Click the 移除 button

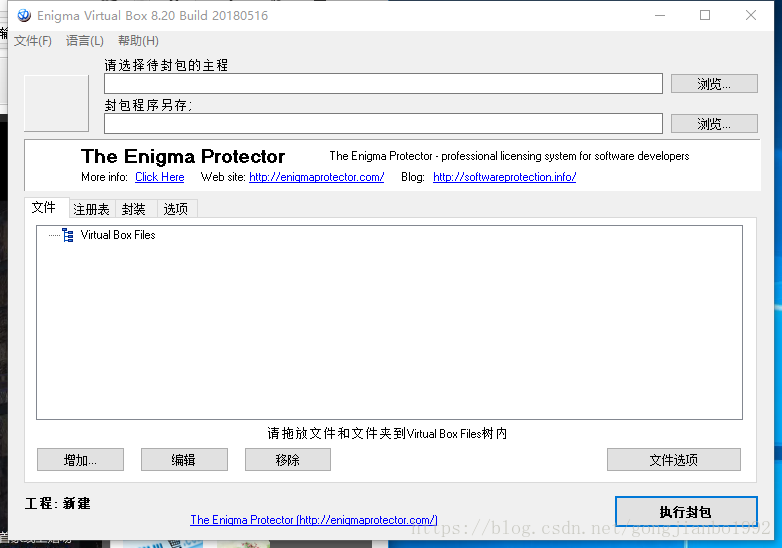pyautogui.click(x=288, y=460)
